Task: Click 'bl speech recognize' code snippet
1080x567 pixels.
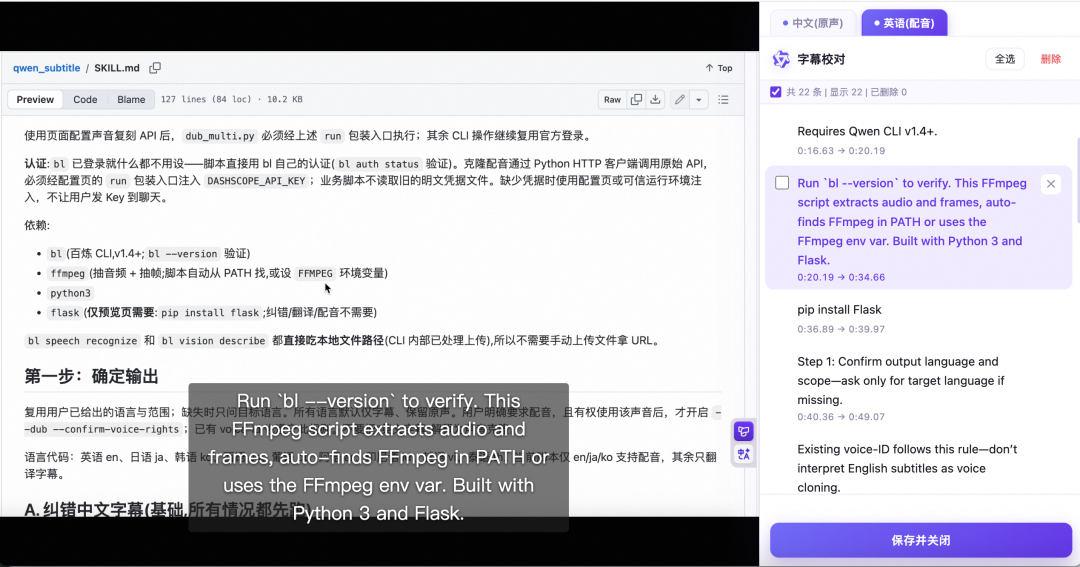Action: click(x=83, y=340)
